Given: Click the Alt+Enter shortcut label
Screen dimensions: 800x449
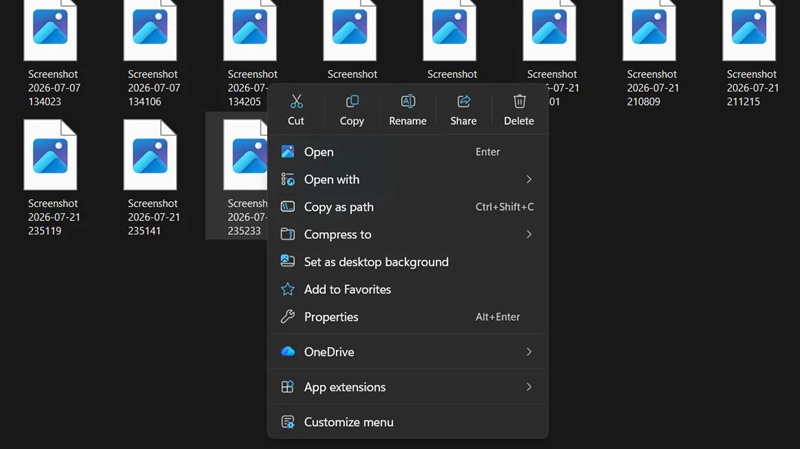Looking at the screenshot, I should (x=497, y=317).
